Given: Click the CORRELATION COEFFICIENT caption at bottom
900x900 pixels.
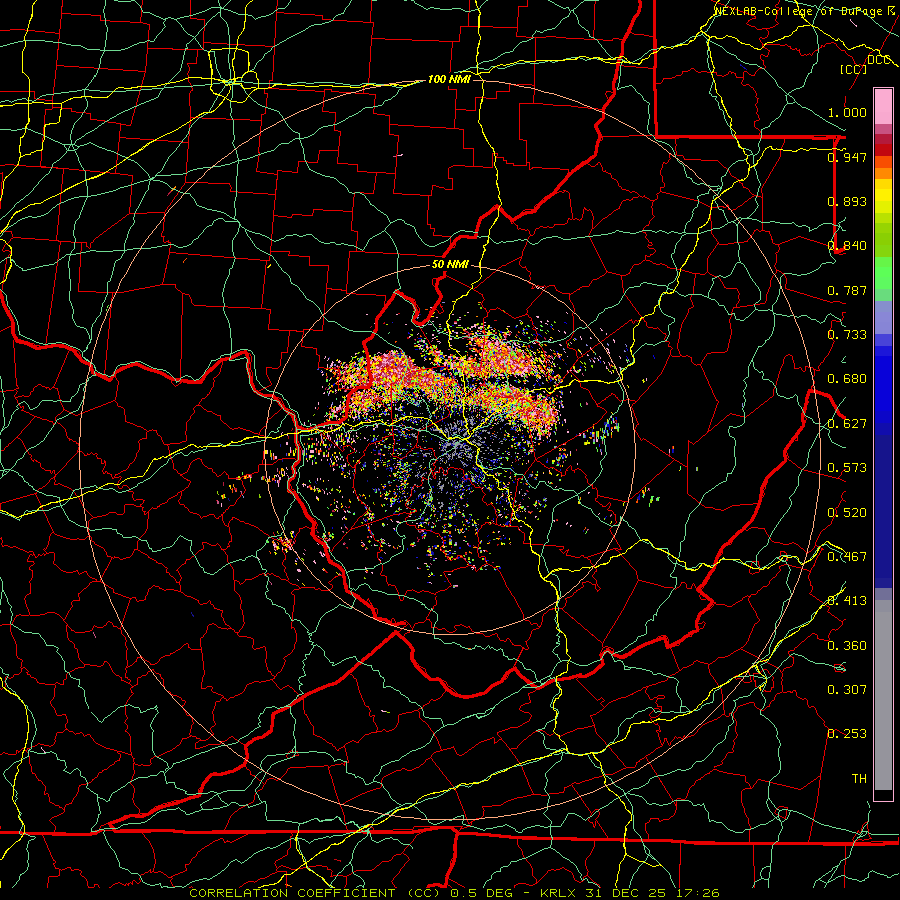Looking at the screenshot, I should (x=315, y=893).
